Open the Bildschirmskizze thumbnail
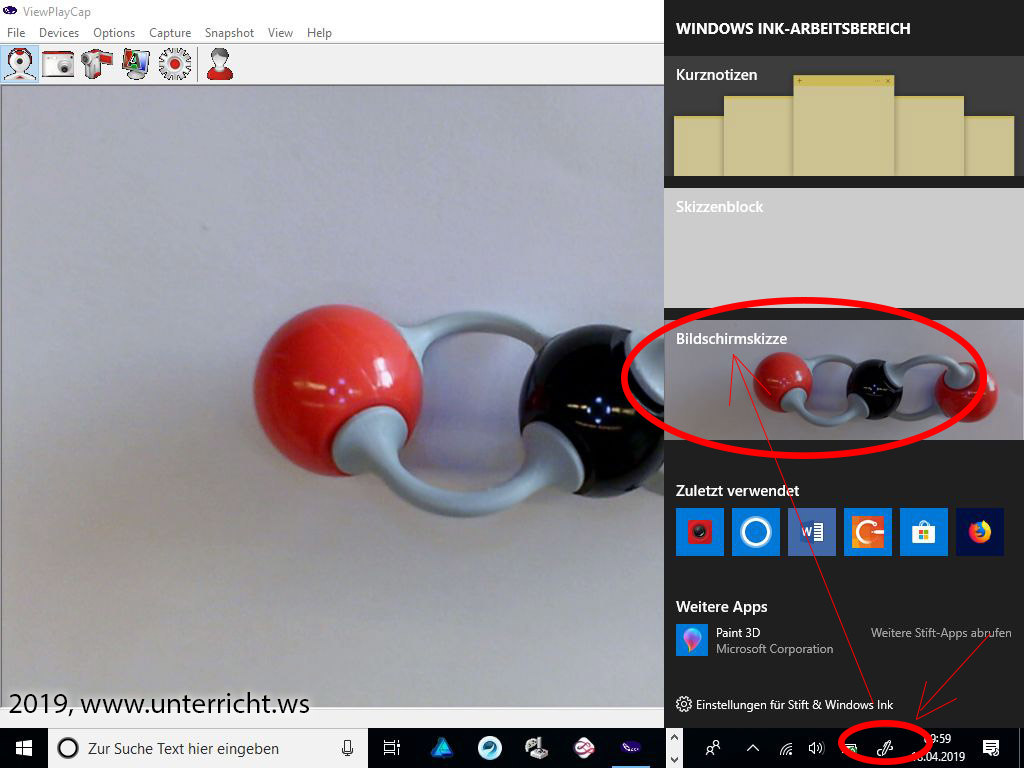 [843, 380]
